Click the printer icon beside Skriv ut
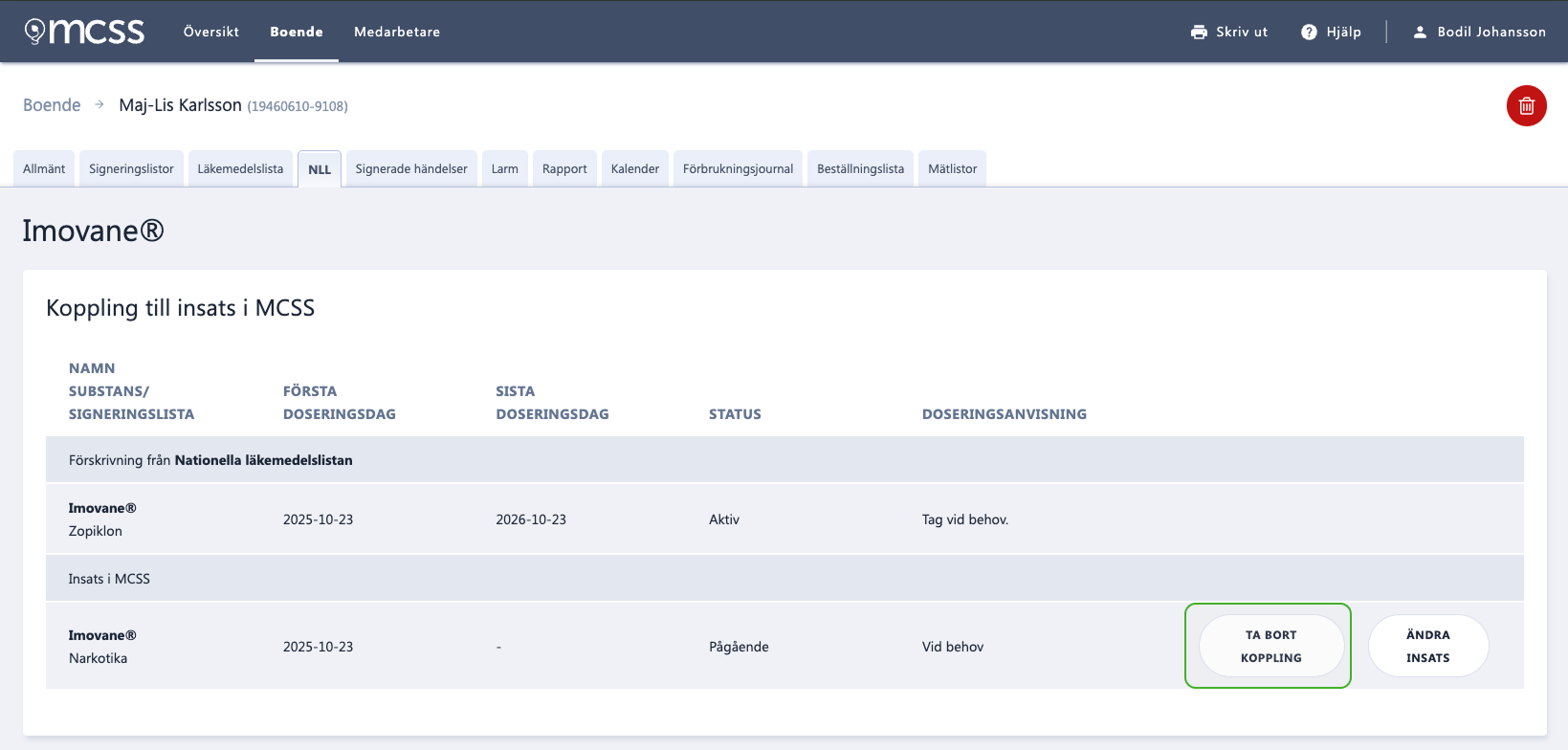1568x750 pixels. [x=1199, y=32]
